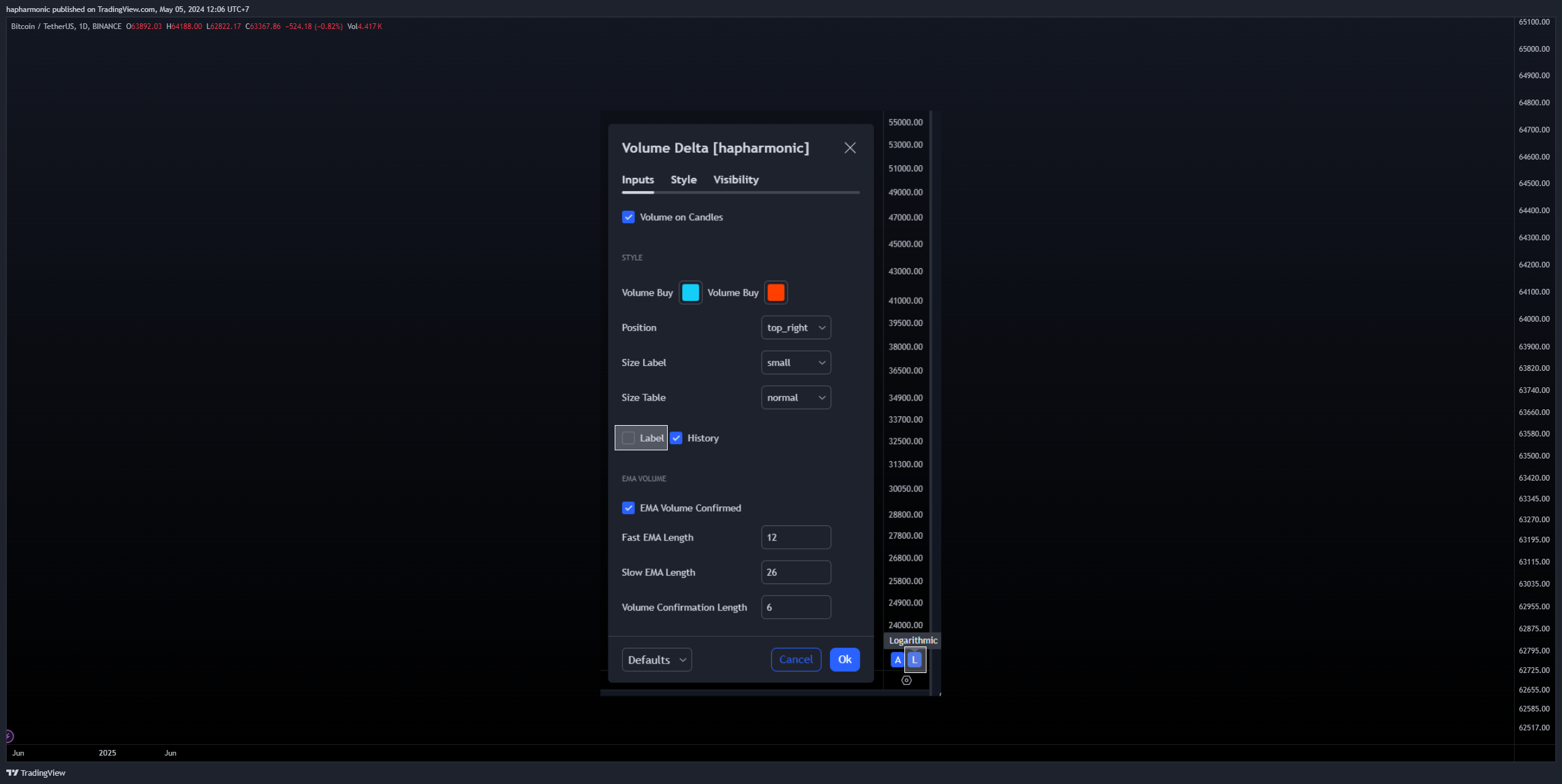Click the 'Volume Delta [hapharmonic]' dialog title
1562x784 pixels.
715,148
